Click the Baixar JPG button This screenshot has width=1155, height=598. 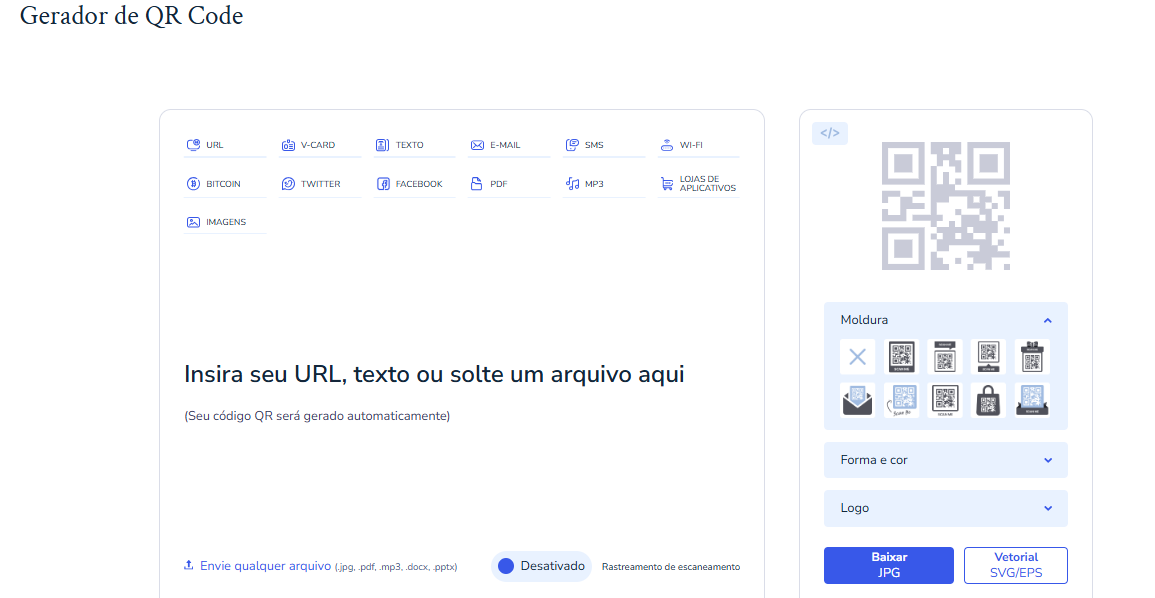coord(889,565)
